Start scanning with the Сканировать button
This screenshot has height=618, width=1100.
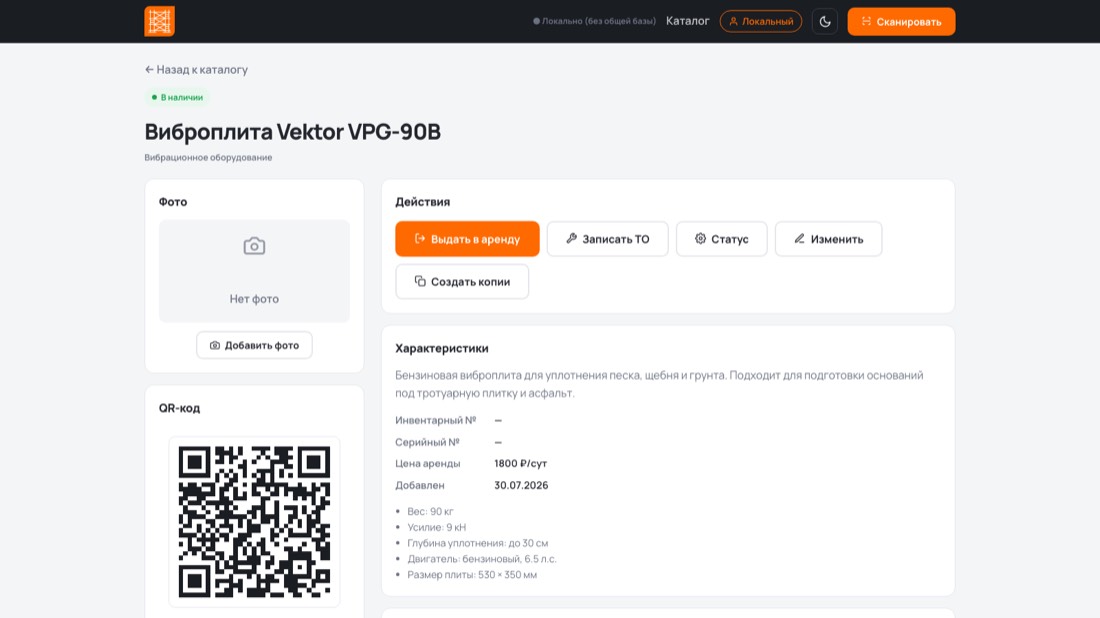901,22
